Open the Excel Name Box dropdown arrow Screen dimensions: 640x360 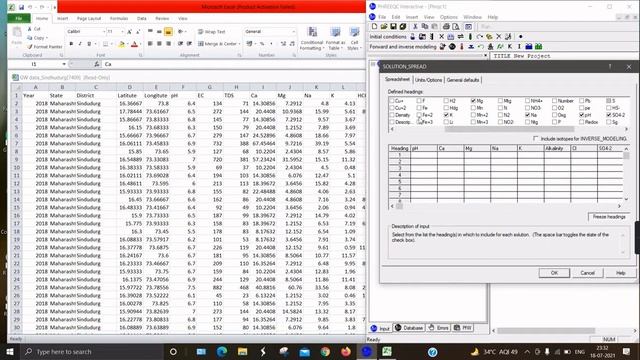pyautogui.click(x=64, y=64)
